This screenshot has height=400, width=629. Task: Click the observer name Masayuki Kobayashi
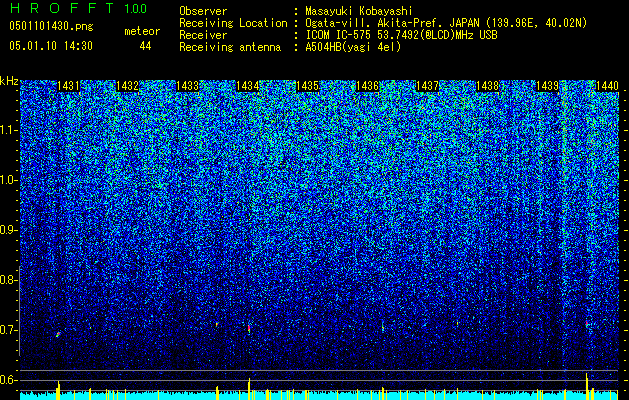(x=359, y=11)
